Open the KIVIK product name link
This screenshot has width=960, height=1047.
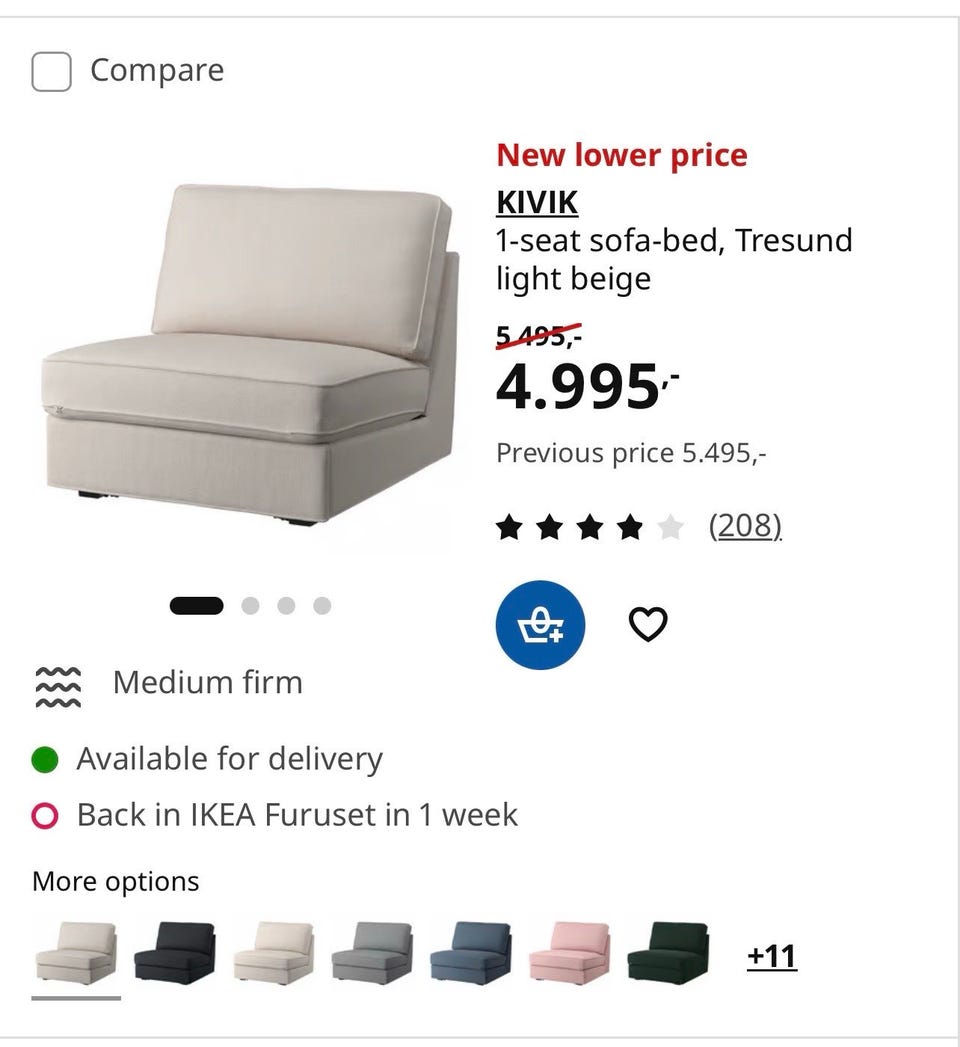pos(537,202)
